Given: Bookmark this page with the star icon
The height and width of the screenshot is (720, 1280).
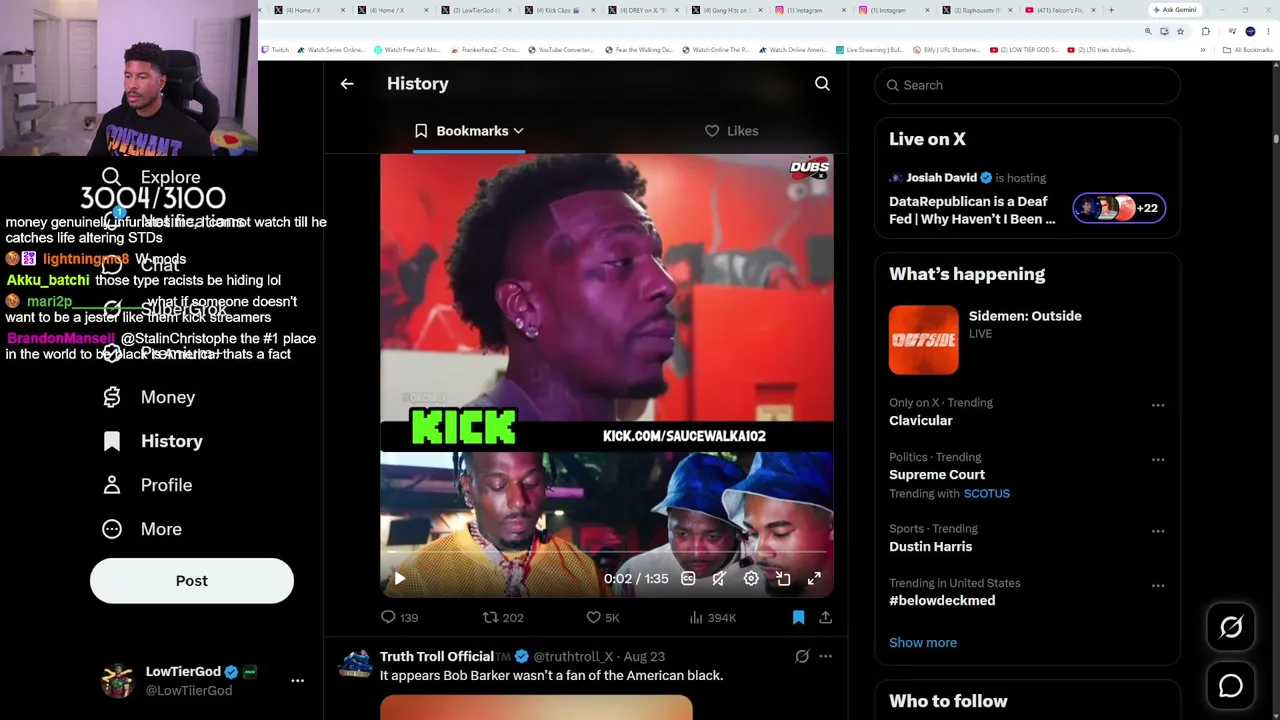Looking at the screenshot, I should pyautogui.click(x=1180, y=31).
